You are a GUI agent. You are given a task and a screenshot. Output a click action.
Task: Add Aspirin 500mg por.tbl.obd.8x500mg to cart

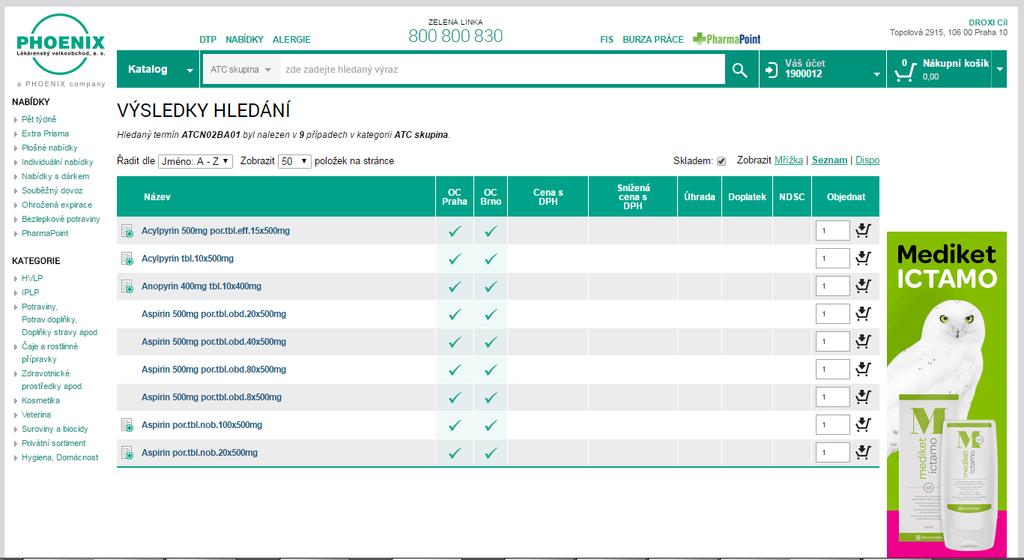863,397
